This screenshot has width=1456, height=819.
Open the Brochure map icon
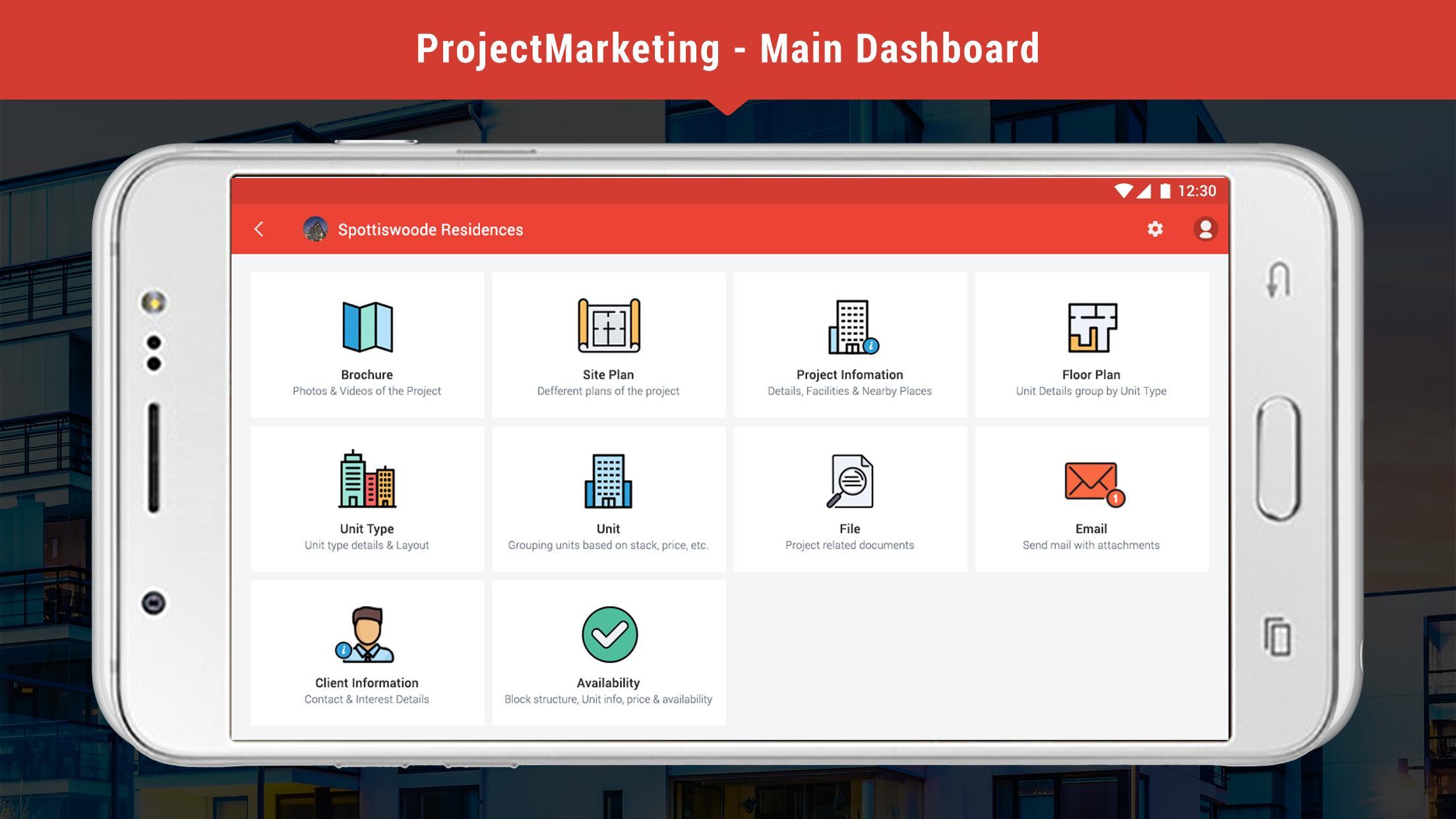click(x=367, y=326)
